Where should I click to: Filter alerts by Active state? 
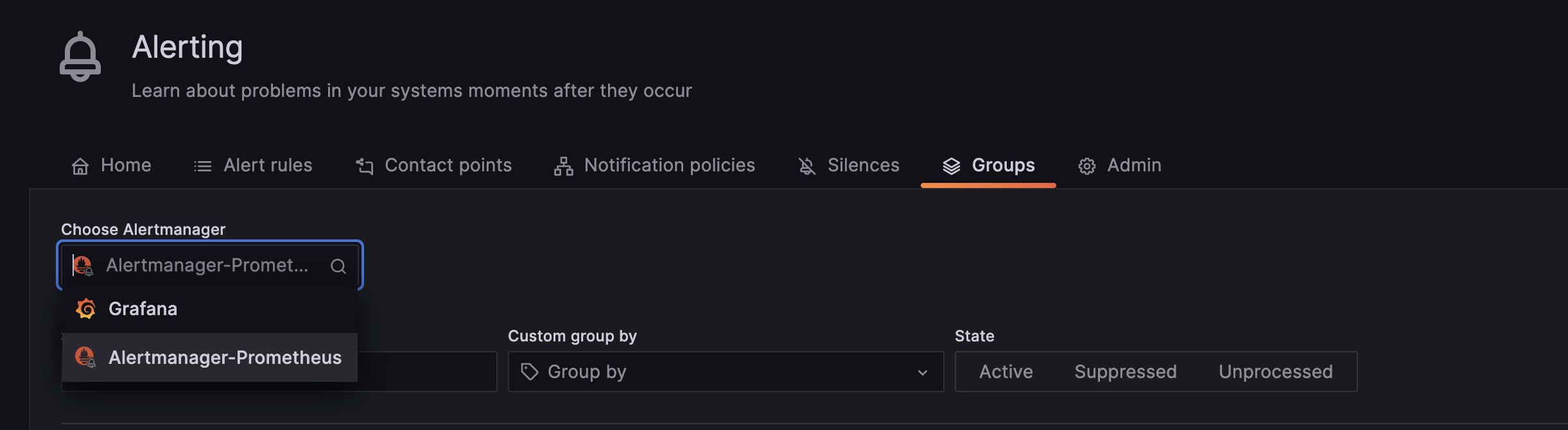1006,371
